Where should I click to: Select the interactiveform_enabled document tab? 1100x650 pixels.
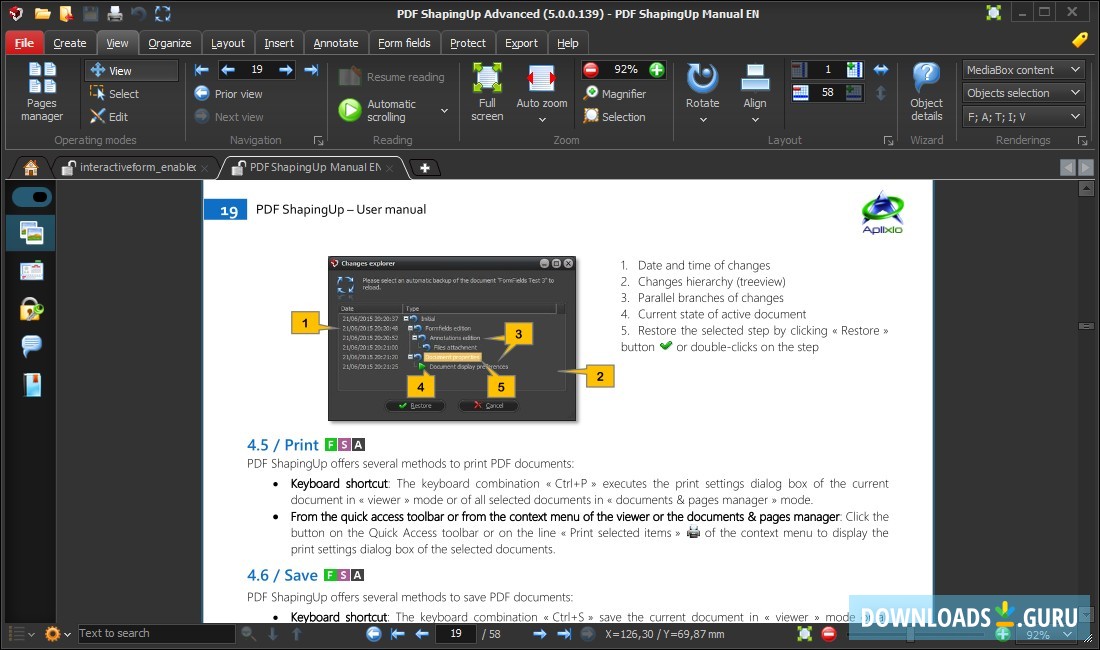[x=135, y=167]
